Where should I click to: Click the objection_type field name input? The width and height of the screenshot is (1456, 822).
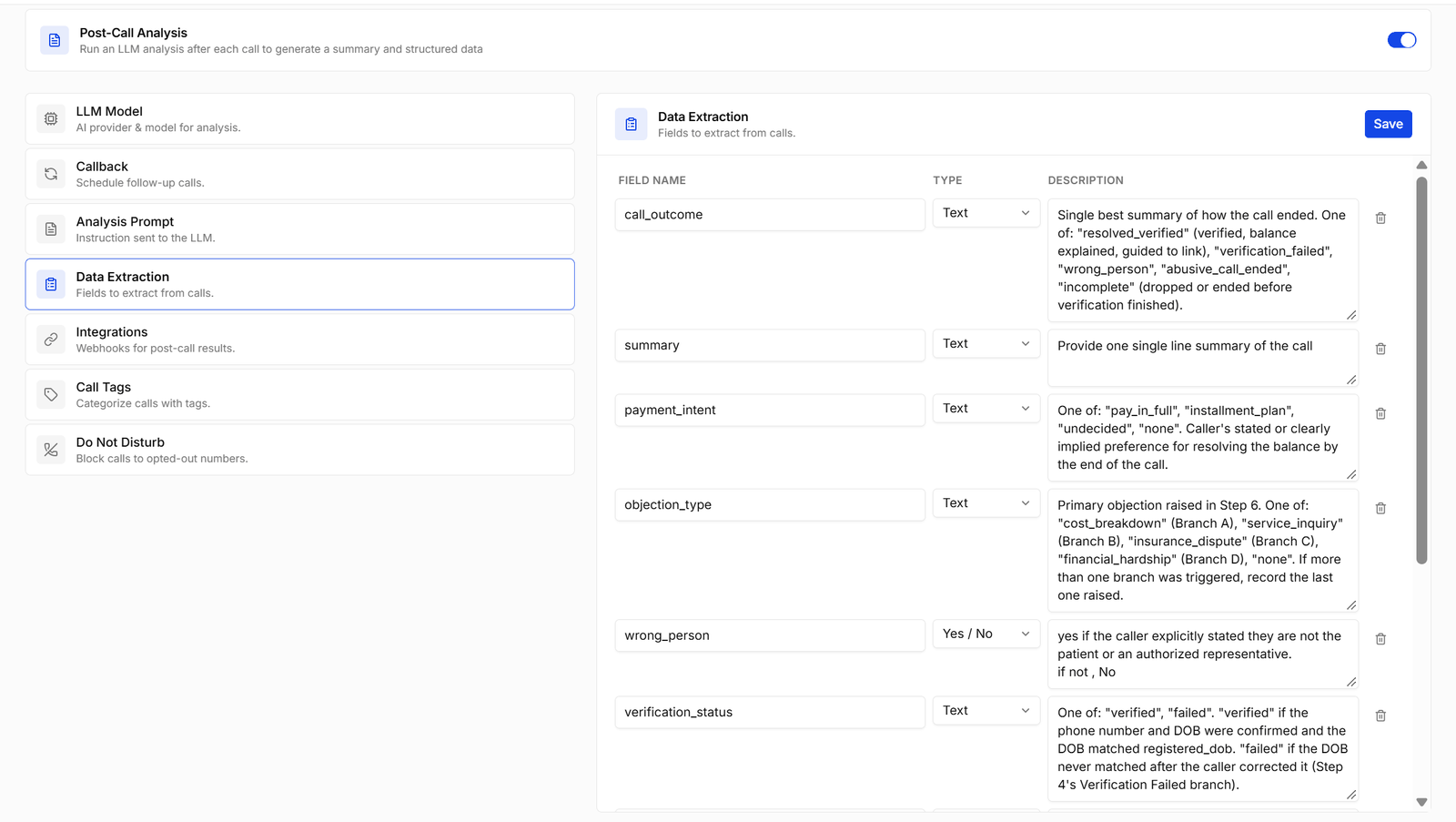[770, 505]
